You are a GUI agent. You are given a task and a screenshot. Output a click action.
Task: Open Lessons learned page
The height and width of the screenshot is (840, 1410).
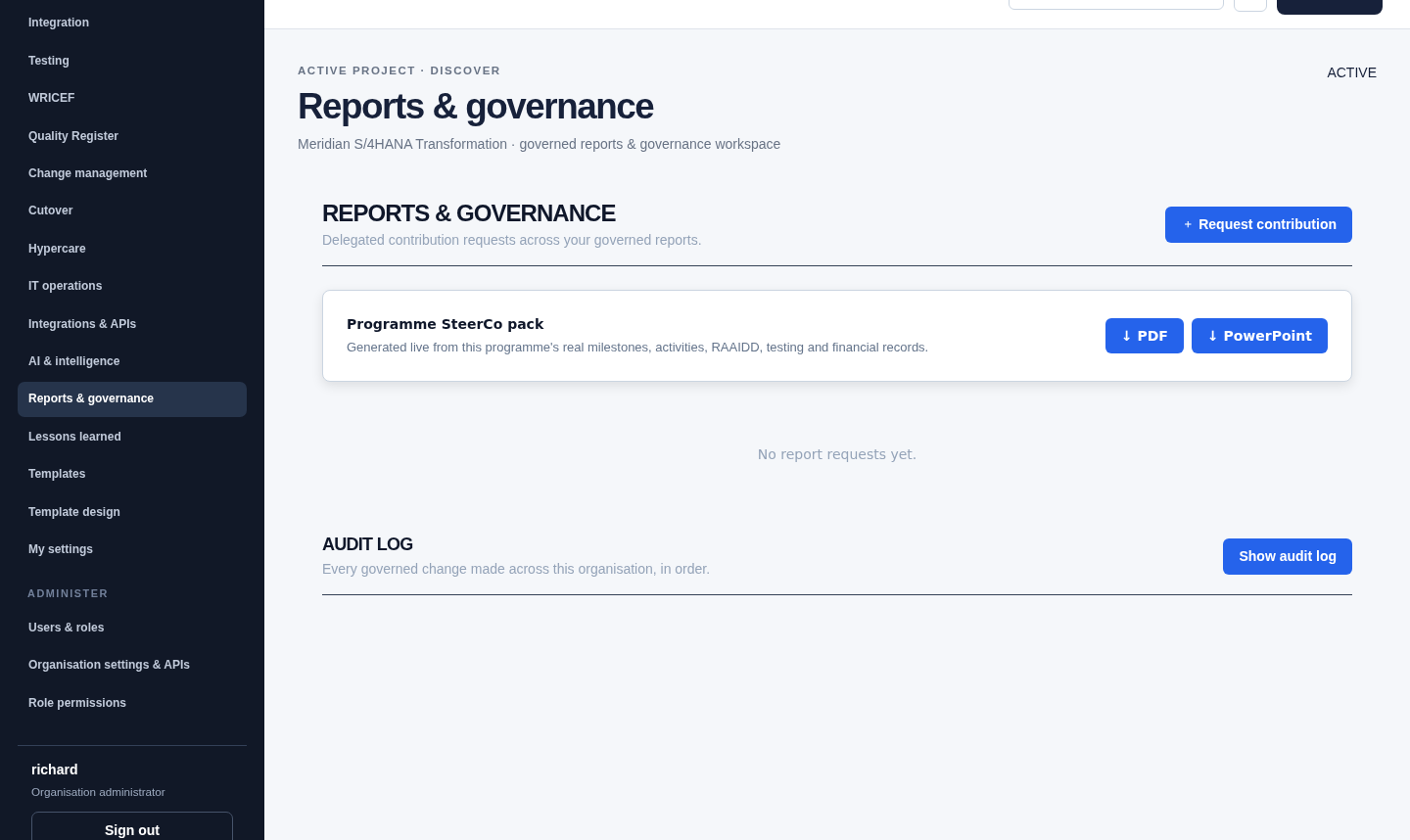pyautogui.click(x=132, y=437)
